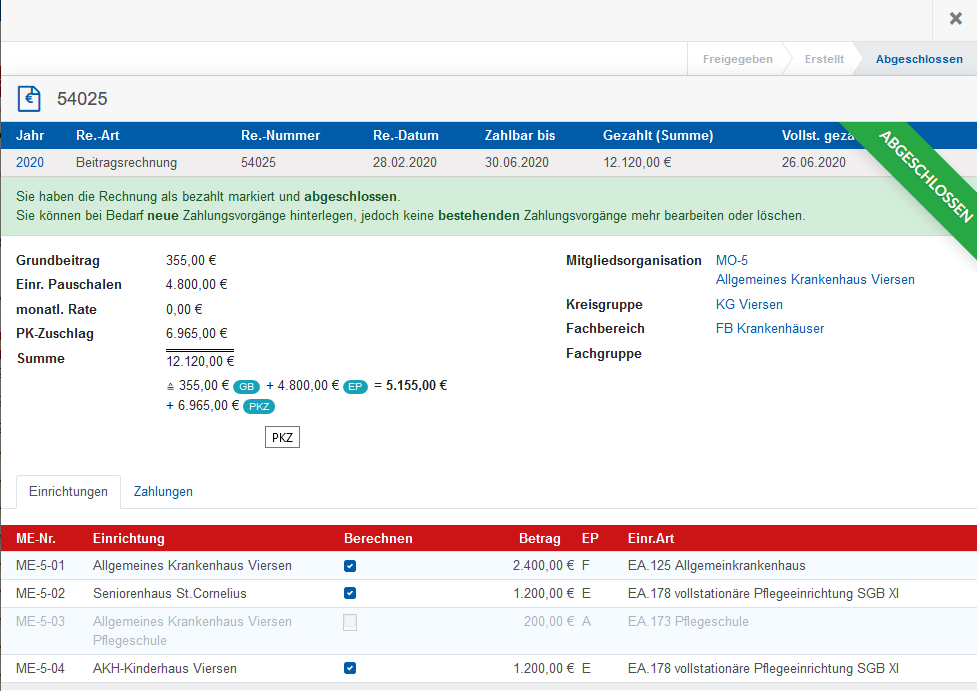Click the GB badge in sum breakdown
977x691 pixels.
[247, 386]
